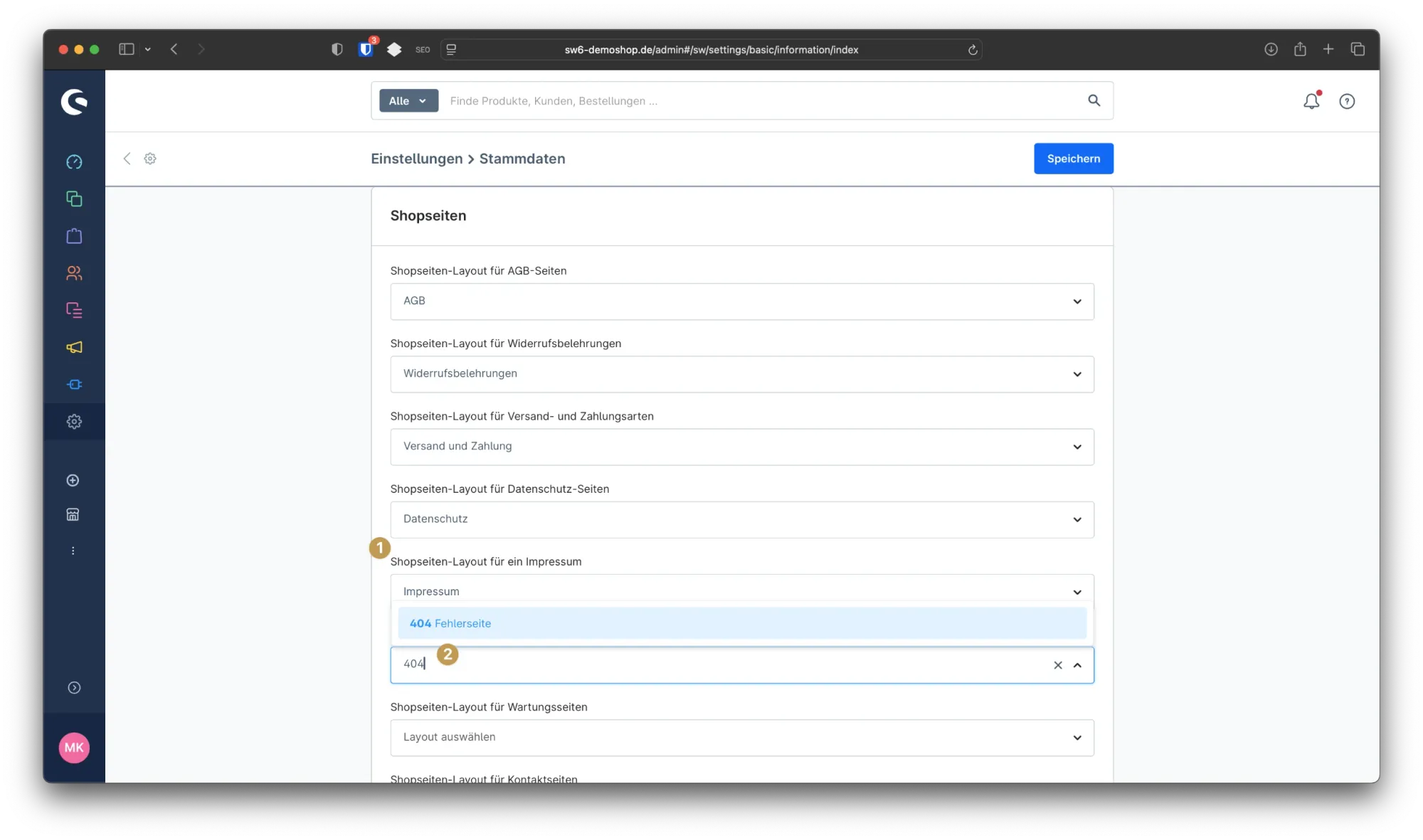Click the Einstellungen breadcrumb
Viewport: 1423px width, 840px height.
pyautogui.click(x=416, y=159)
